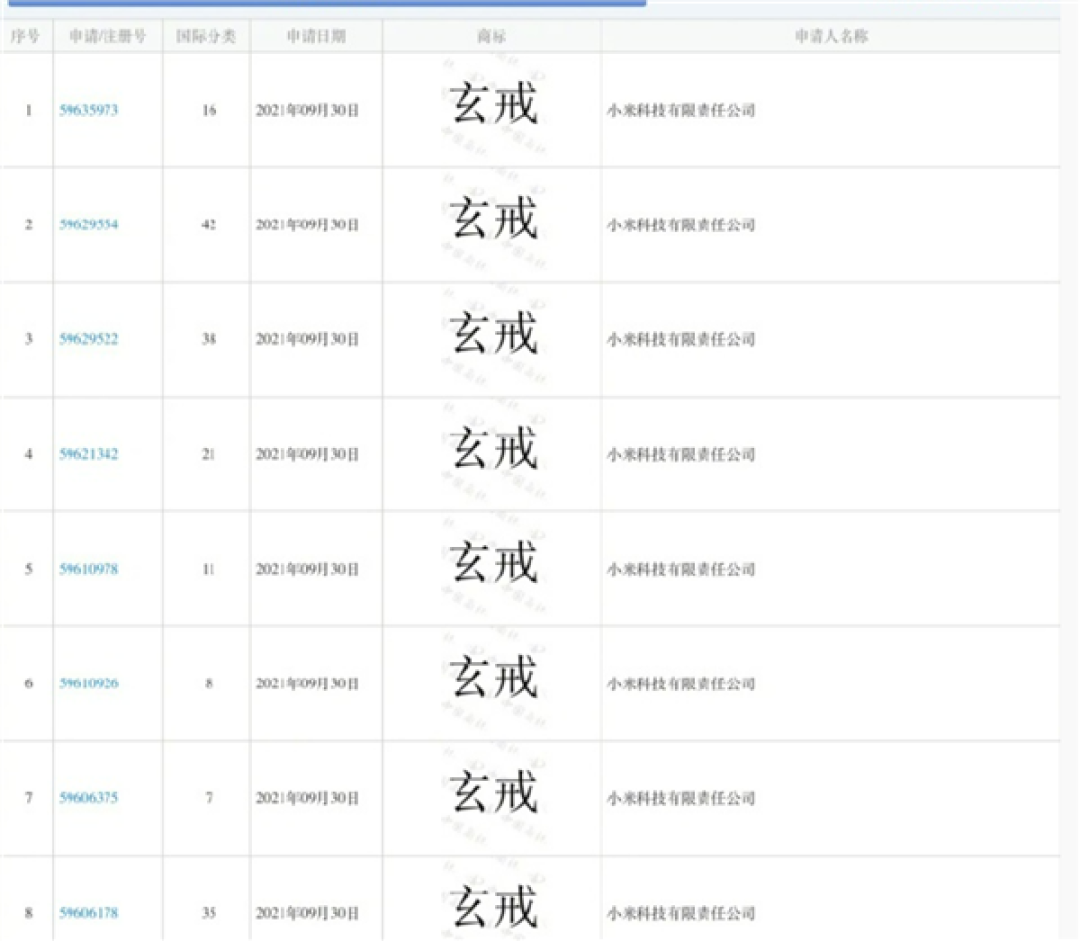
Task: Select class 8 cell for 59610926
Action: pos(209,683)
